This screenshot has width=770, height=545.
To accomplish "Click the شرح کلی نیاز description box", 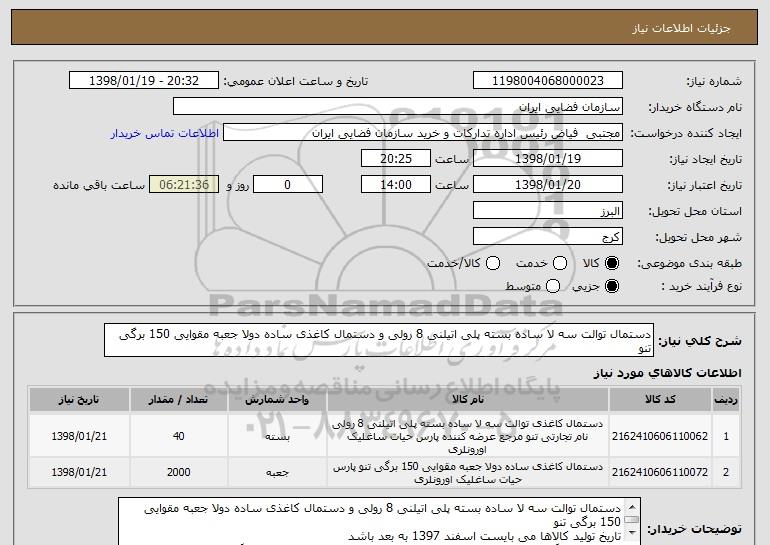I will [x=379, y=340].
